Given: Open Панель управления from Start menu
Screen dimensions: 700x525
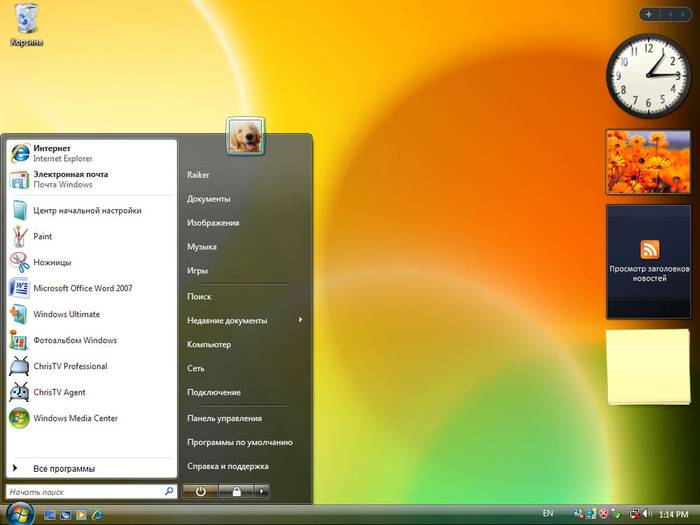Looking at the screenshot, I should point(224,418).
